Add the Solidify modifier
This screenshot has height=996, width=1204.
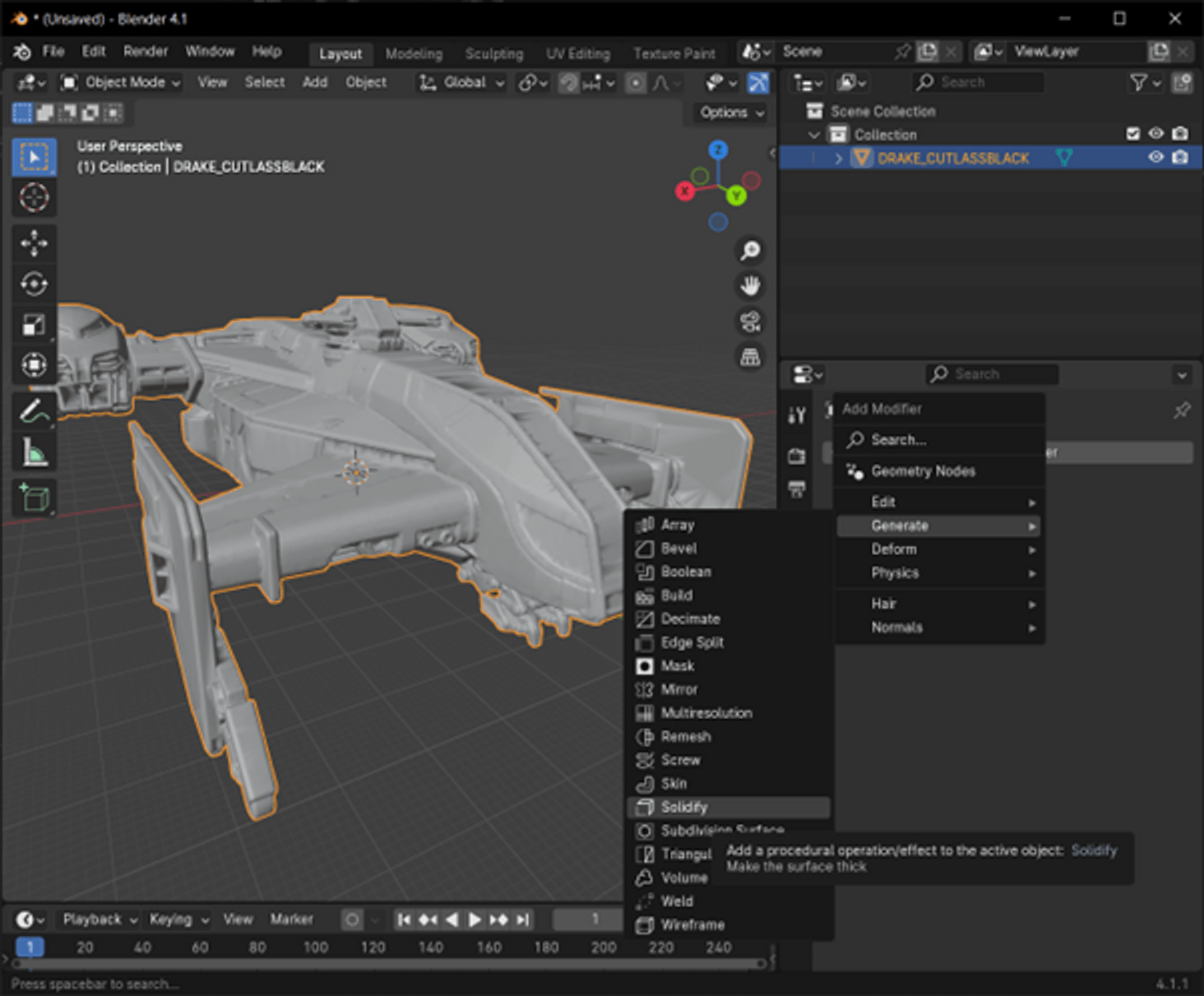pyautogui.click(x=685, y=807)
